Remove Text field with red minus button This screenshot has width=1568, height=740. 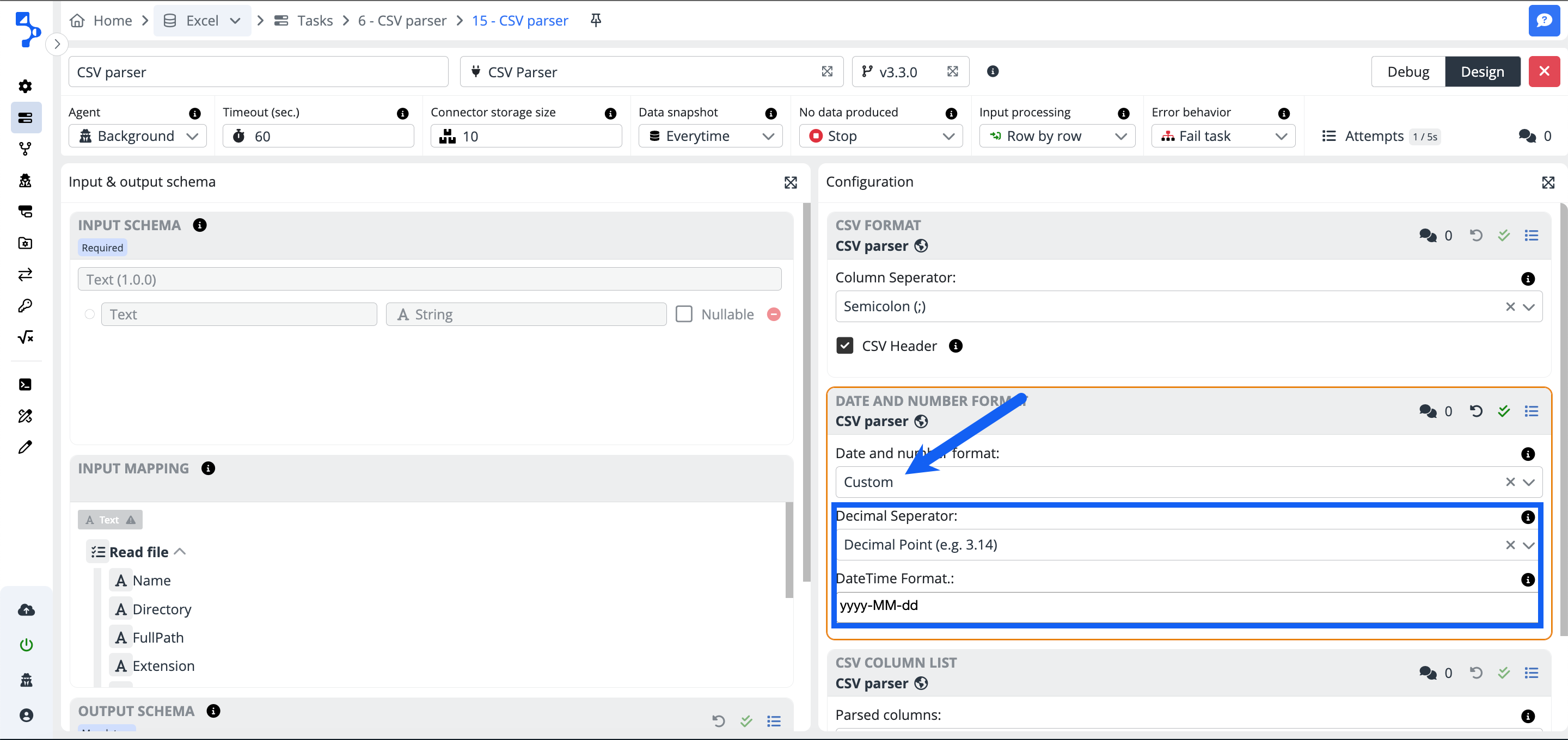[773, 314]
